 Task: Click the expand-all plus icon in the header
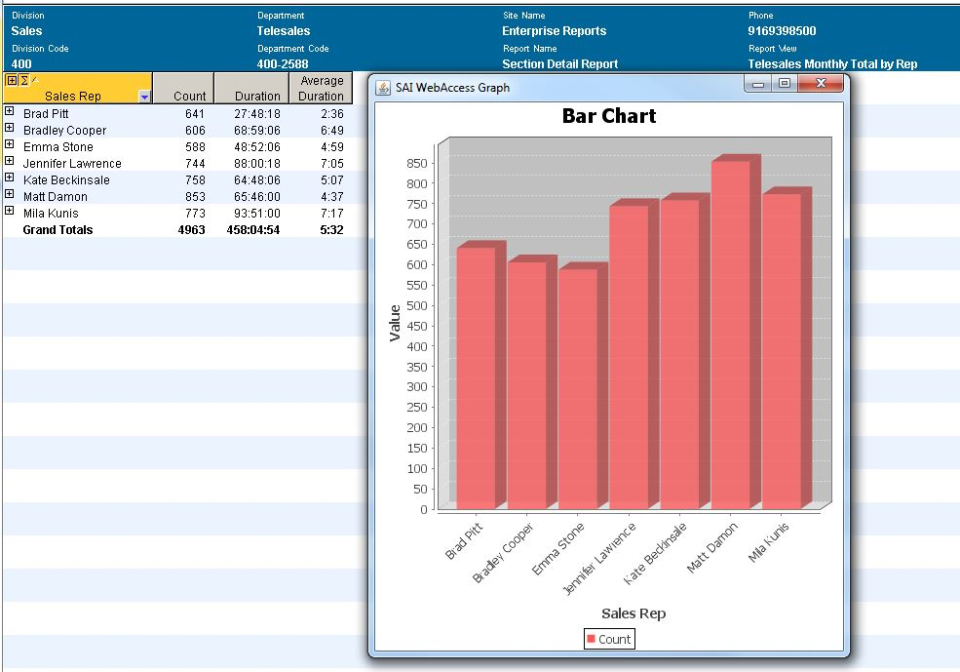pos(11,79)
